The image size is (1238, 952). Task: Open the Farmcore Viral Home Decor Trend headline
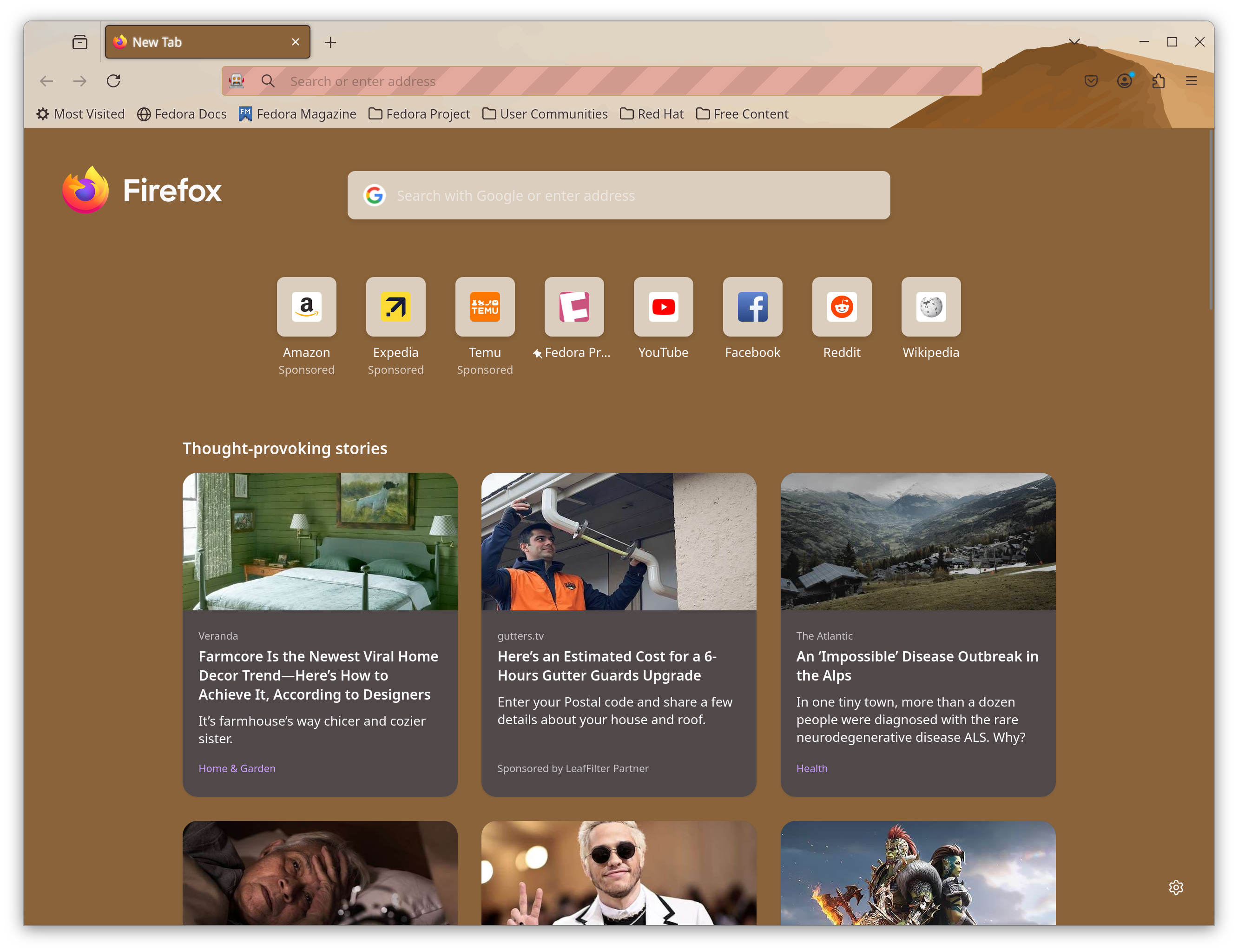point(318,675)
